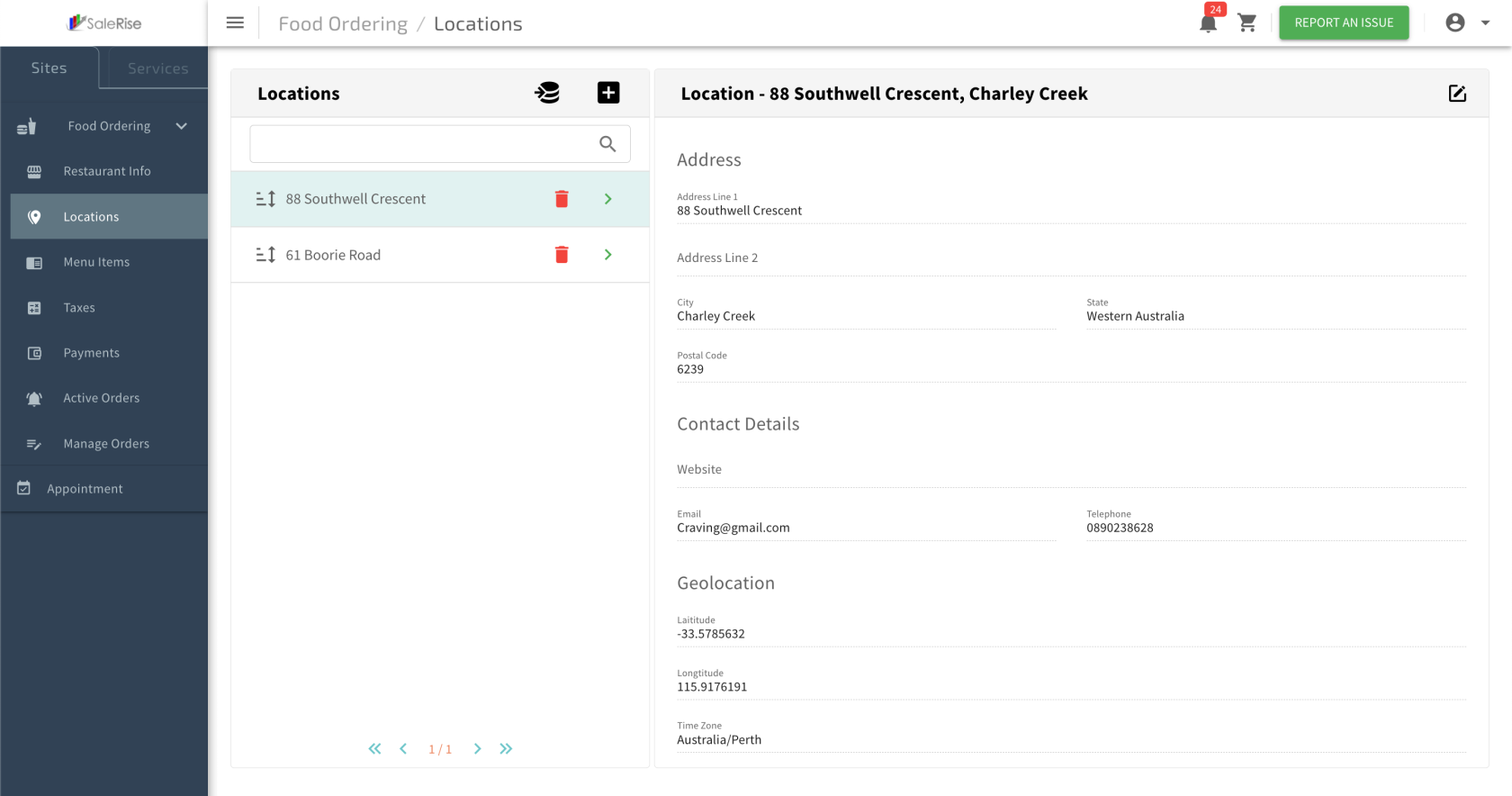Click the add new location plus icon
The width and height of the screenshot is (1512, 796).
pos(608,93)
